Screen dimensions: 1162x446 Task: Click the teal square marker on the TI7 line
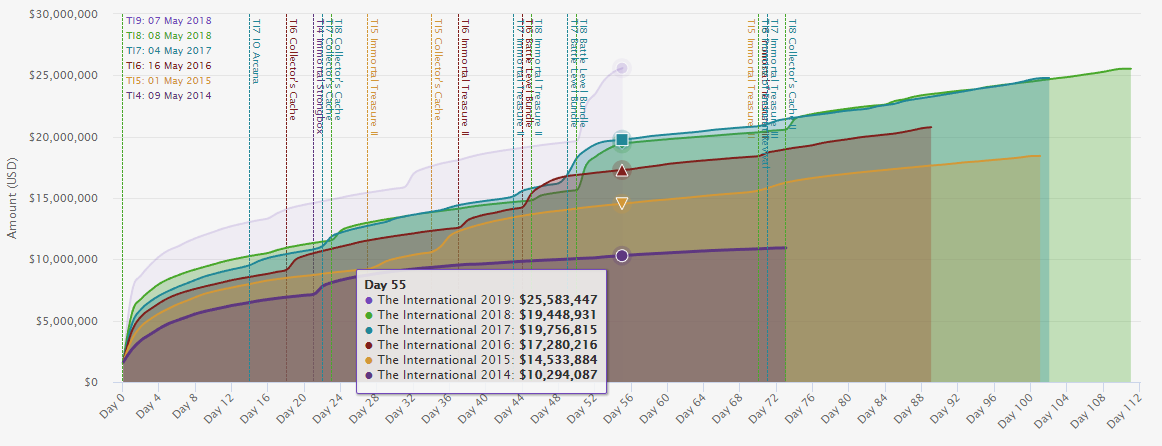tap(622, 139)
